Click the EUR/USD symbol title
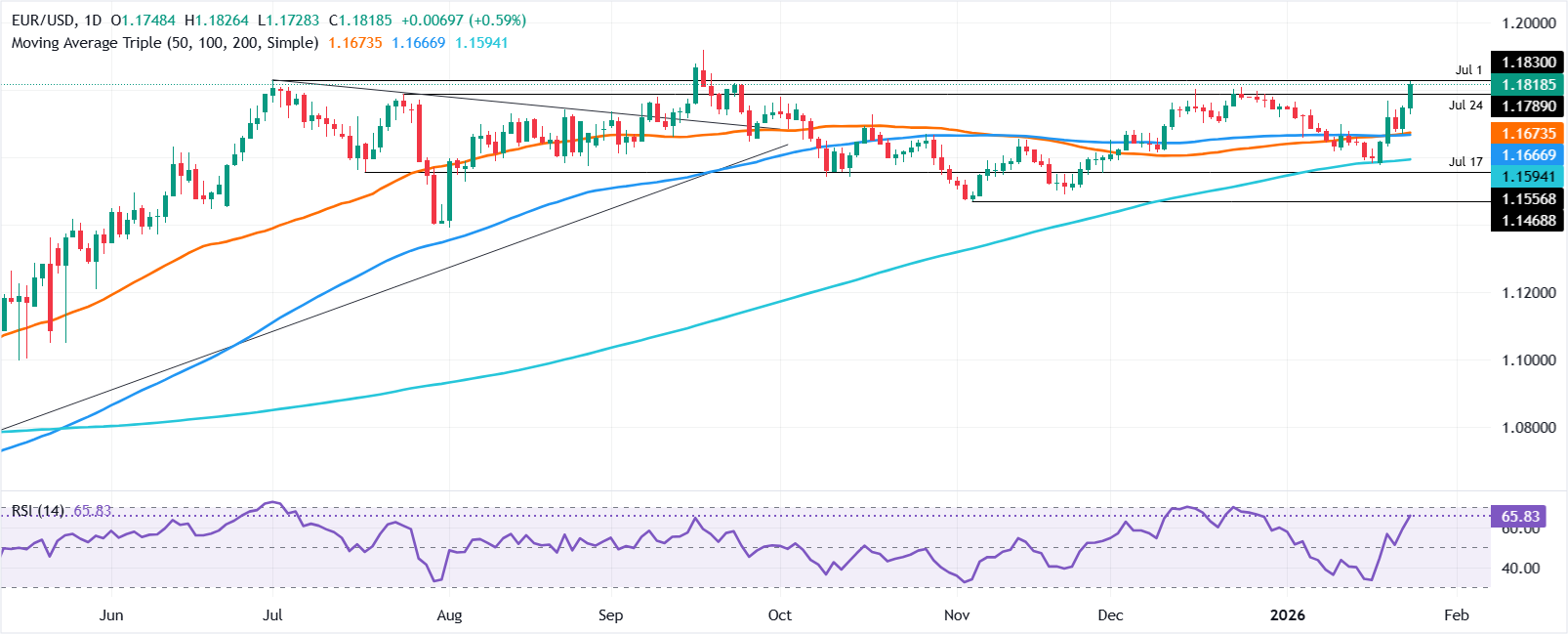 44,21
